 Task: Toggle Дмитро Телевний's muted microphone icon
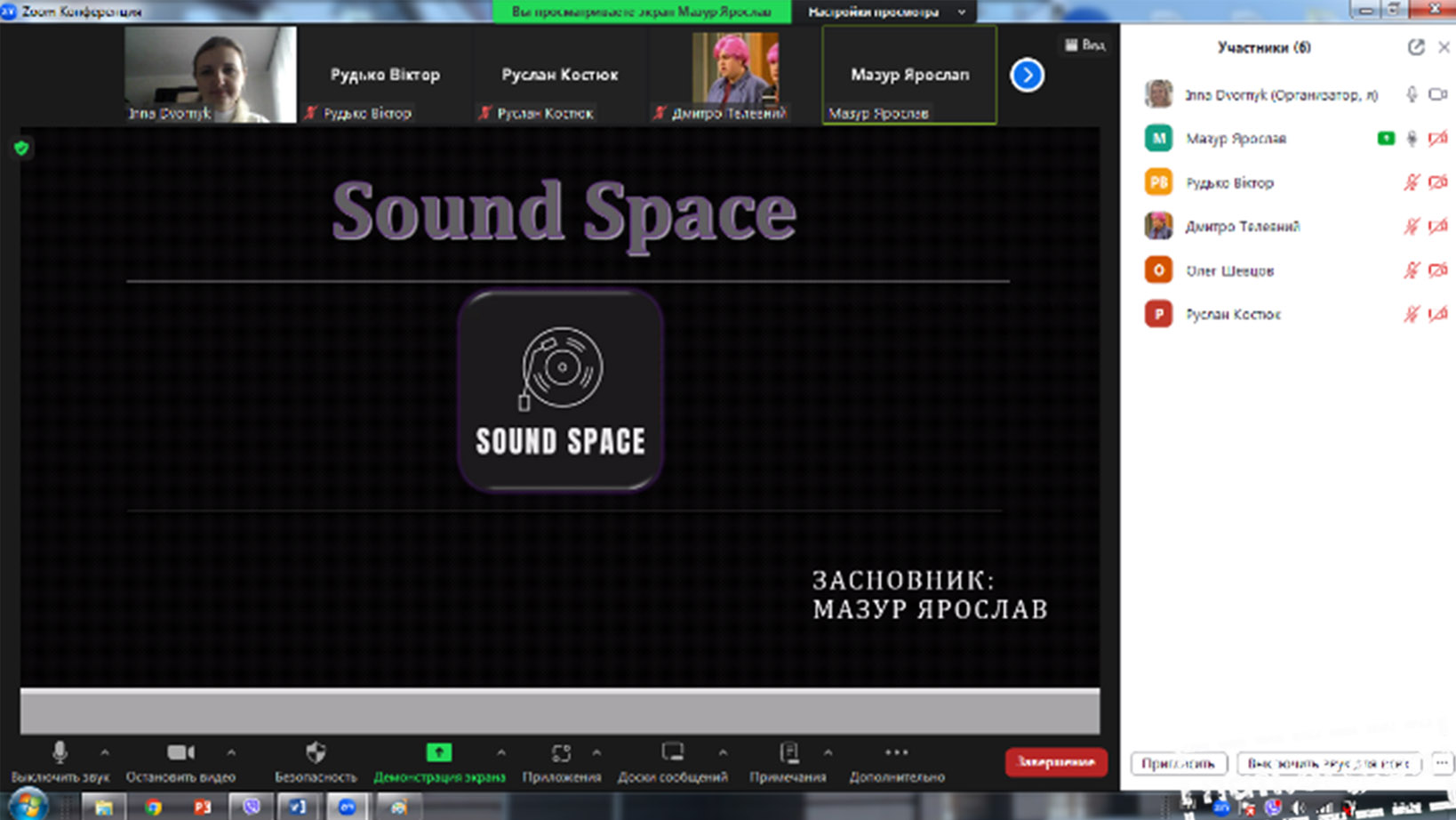pos(1412,226)
